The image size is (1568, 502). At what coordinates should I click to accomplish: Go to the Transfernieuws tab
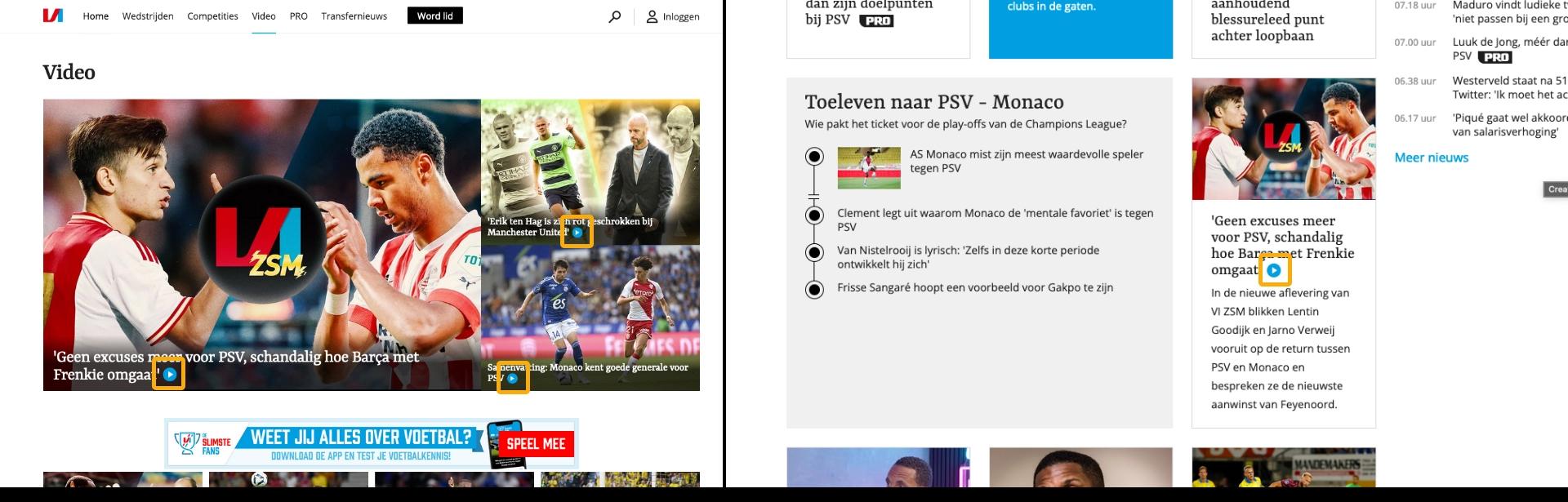[x=354, y=16]
